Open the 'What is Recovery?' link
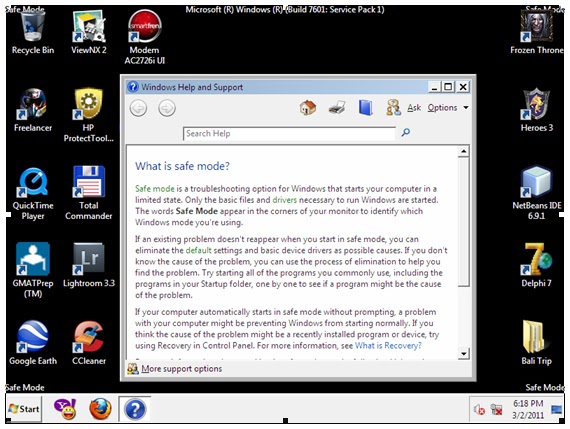Viewport: 570px width, 429px height. coord(388,345)
